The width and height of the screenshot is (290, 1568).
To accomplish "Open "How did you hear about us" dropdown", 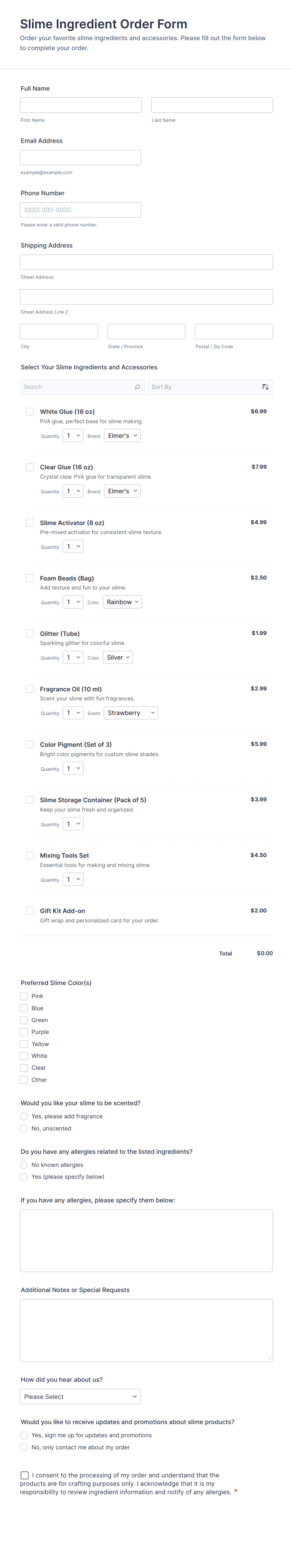I will click(x=80, y=1397).
